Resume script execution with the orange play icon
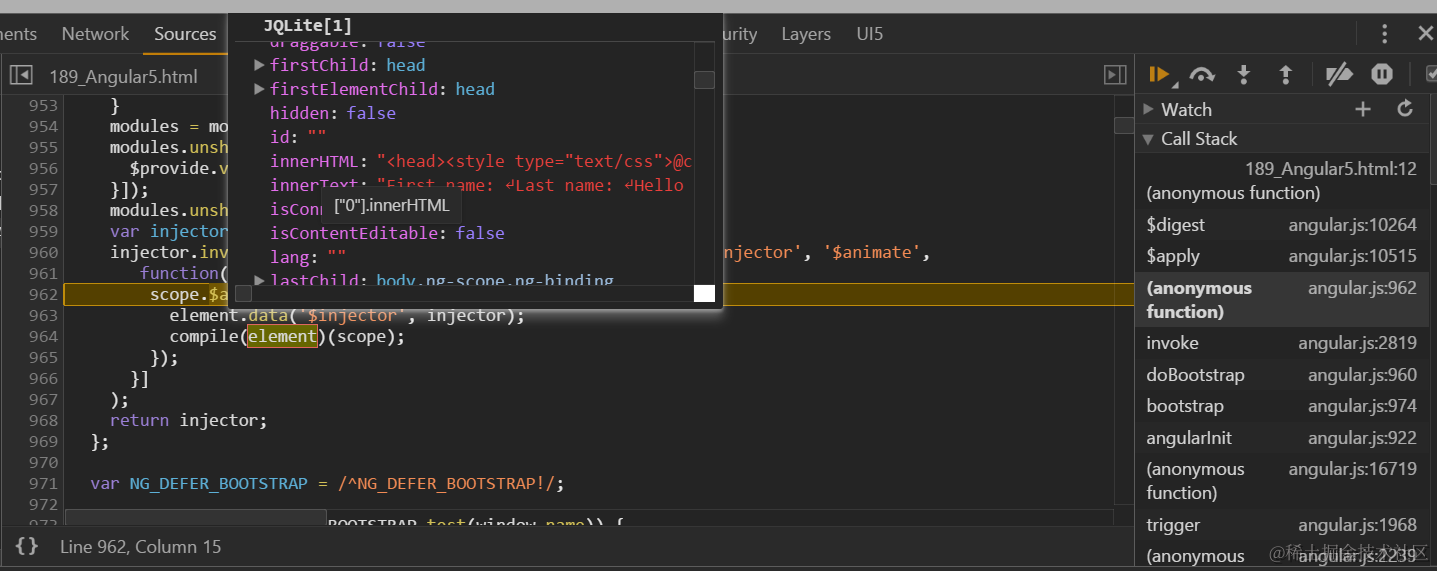Screen dimensions: 1437x571 pos(1159,75)
